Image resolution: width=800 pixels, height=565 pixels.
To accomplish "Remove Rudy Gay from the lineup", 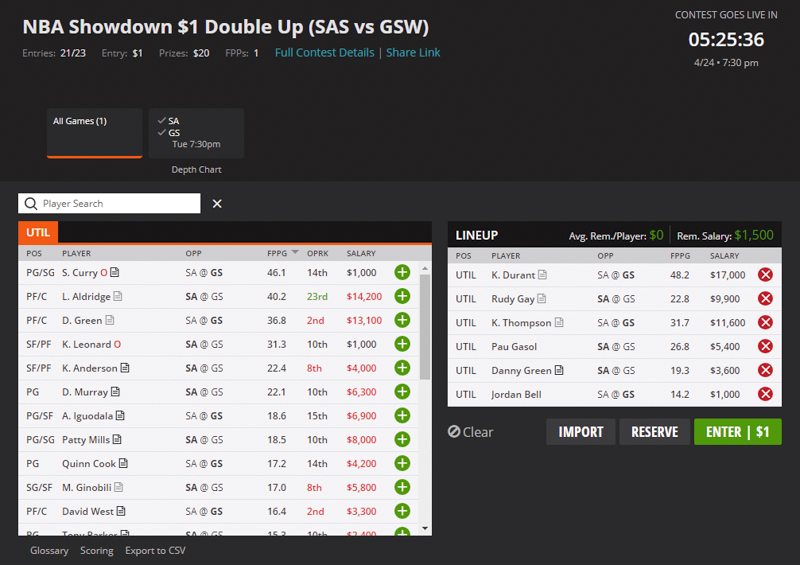I will coord(765,299).
